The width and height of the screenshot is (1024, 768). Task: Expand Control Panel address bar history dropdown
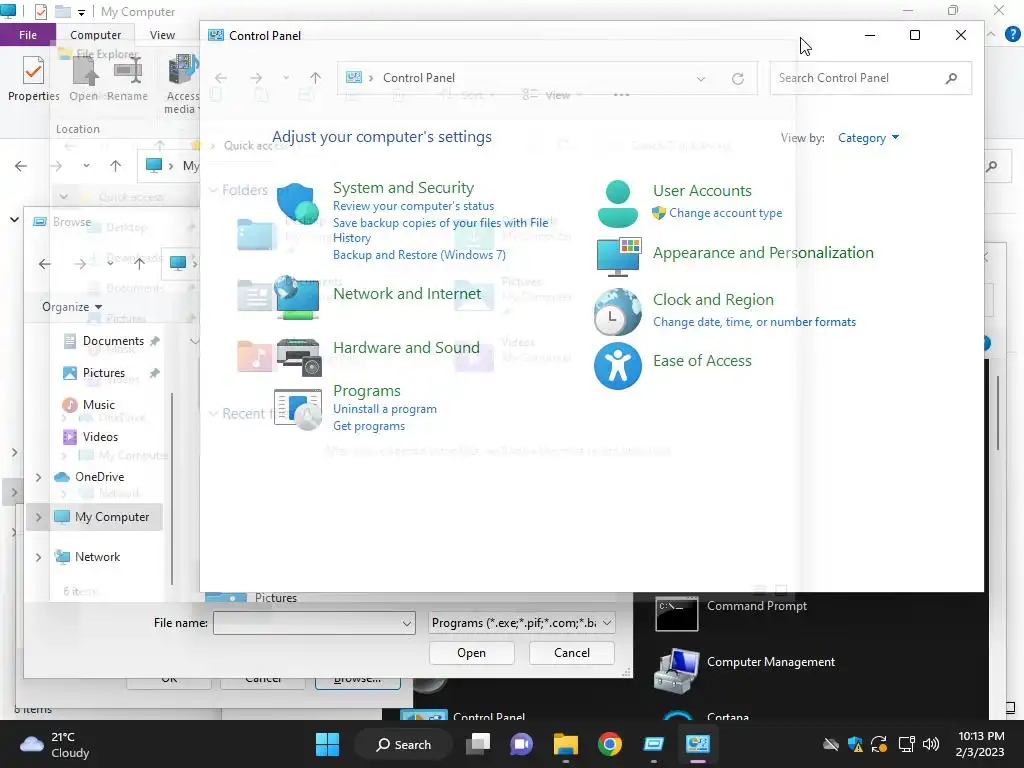701,78
